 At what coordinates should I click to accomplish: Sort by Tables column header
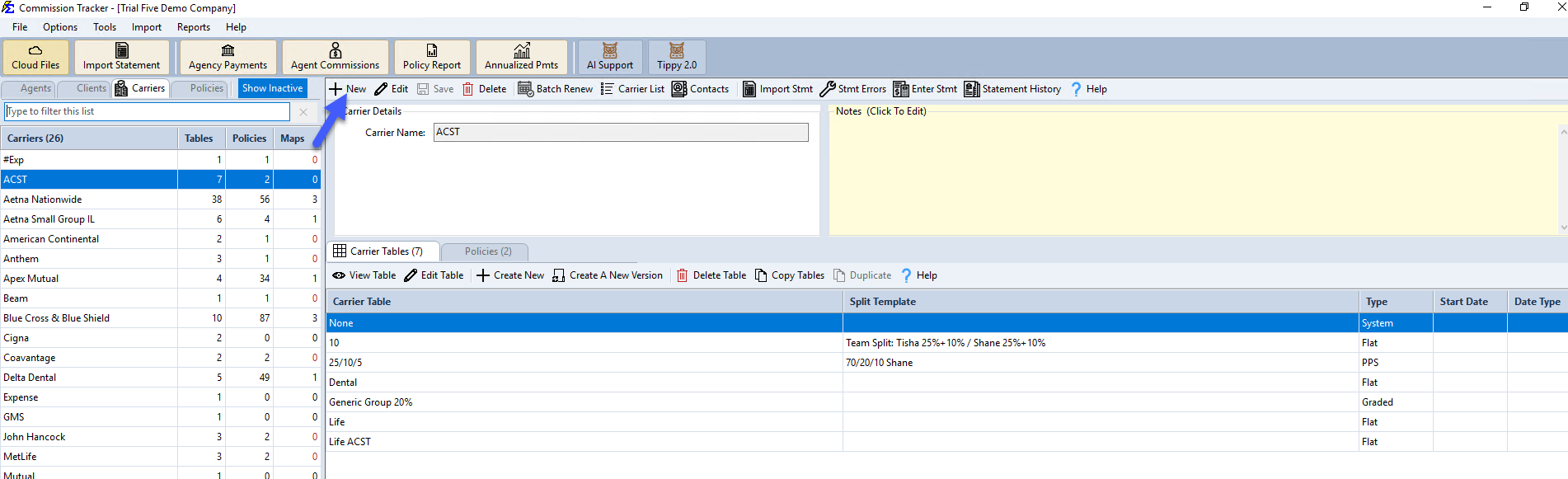click(202, 139)
